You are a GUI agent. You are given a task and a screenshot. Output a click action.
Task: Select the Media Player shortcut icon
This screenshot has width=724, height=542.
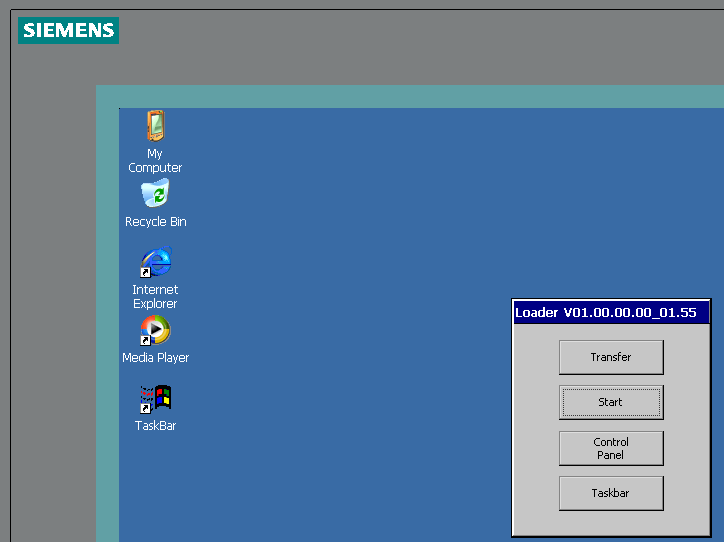click(156, 330)
